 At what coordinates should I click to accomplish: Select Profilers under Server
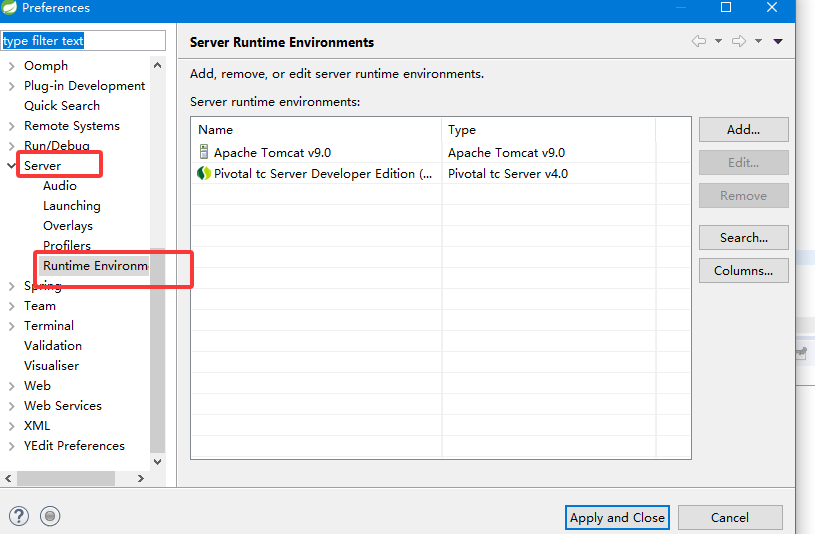67,245
